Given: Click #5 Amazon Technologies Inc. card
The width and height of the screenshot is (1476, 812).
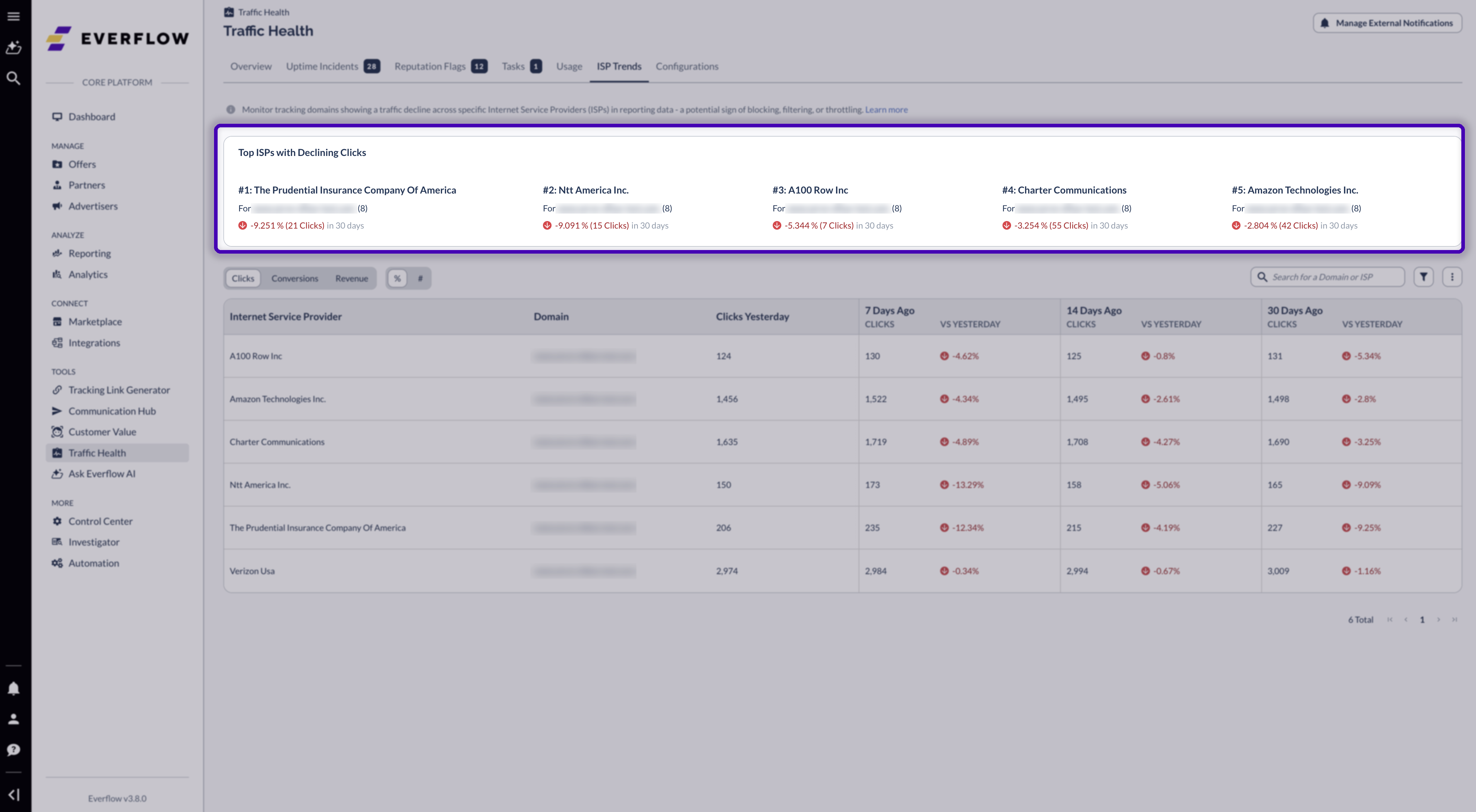Looking at the screenshot, I should coord(1297,207).
